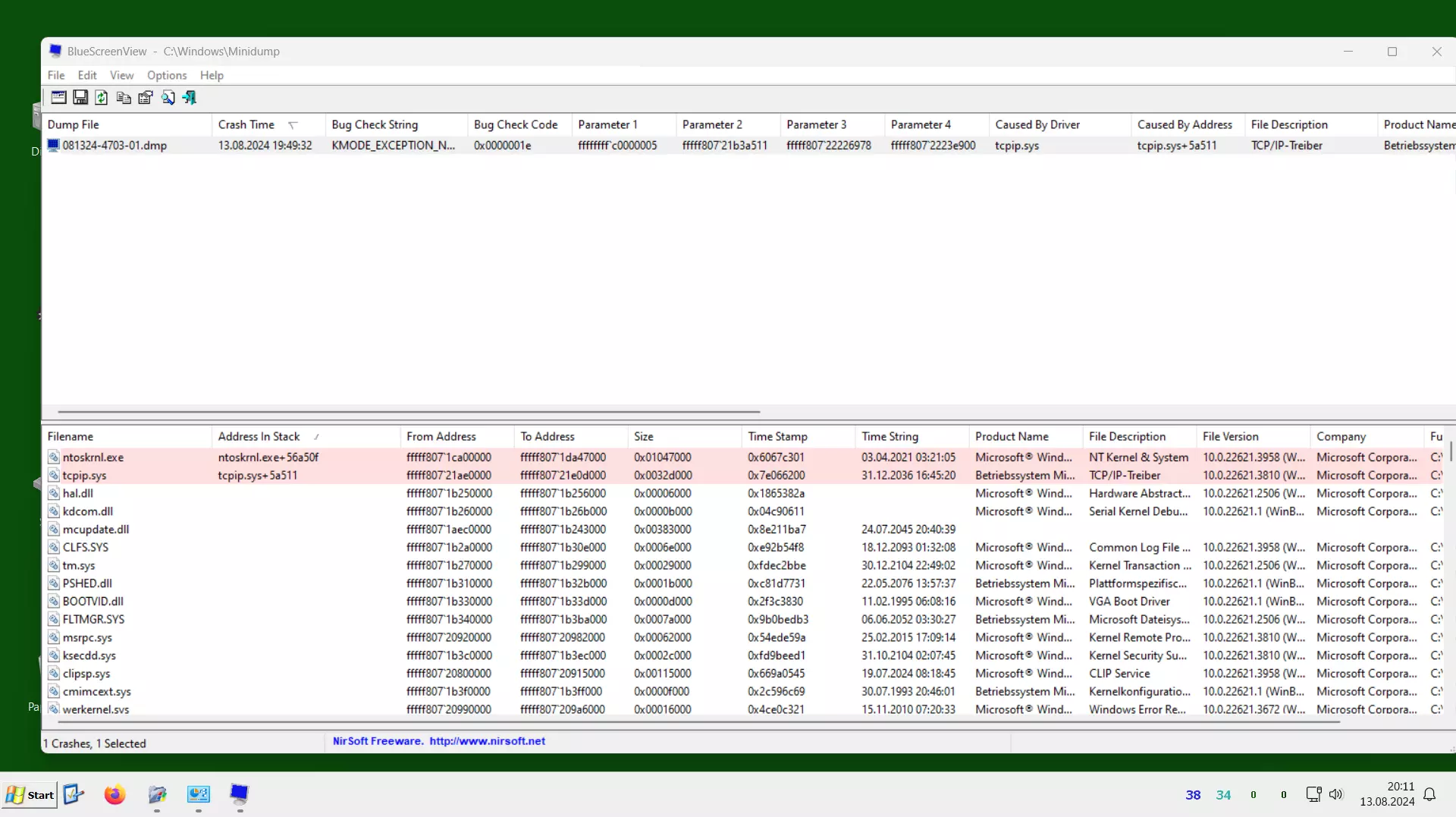Sort by Crash Time column header

268,124
